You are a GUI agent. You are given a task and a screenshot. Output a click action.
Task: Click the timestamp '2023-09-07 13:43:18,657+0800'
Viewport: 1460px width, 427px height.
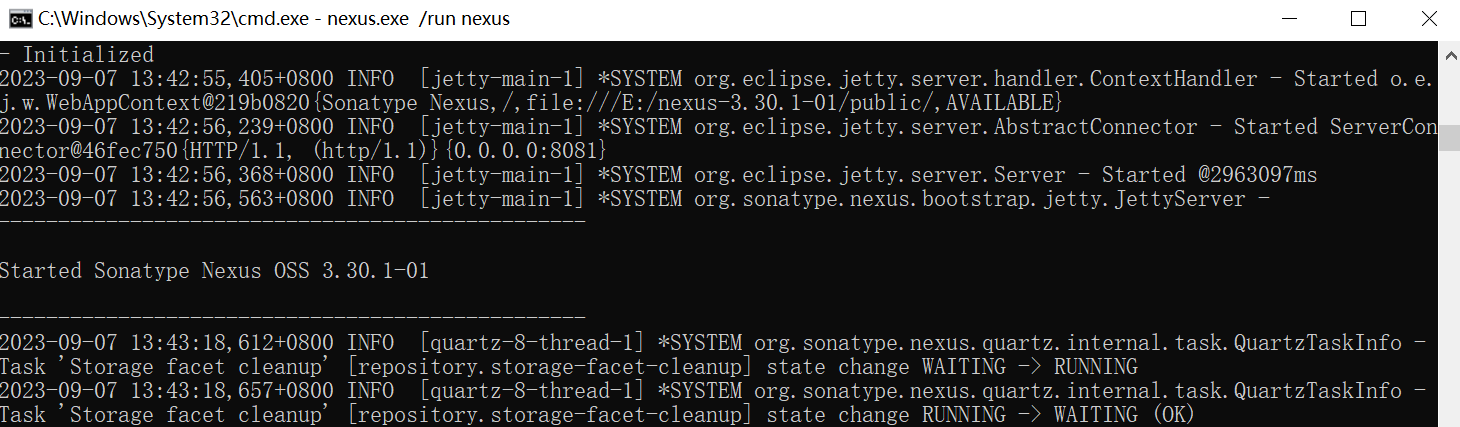coord(167,391)
